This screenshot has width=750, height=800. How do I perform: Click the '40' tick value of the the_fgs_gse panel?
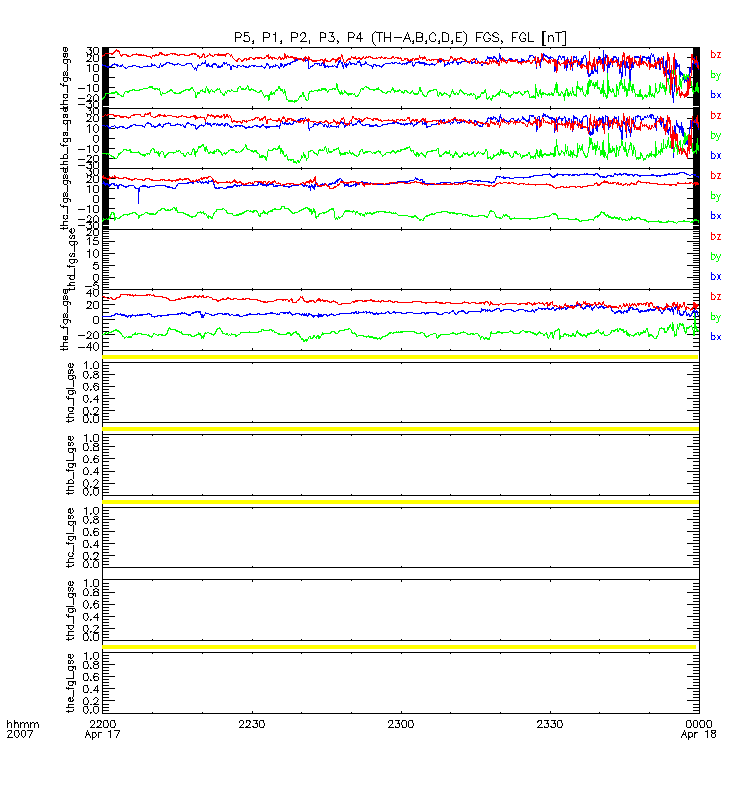(x=92, y=293)
